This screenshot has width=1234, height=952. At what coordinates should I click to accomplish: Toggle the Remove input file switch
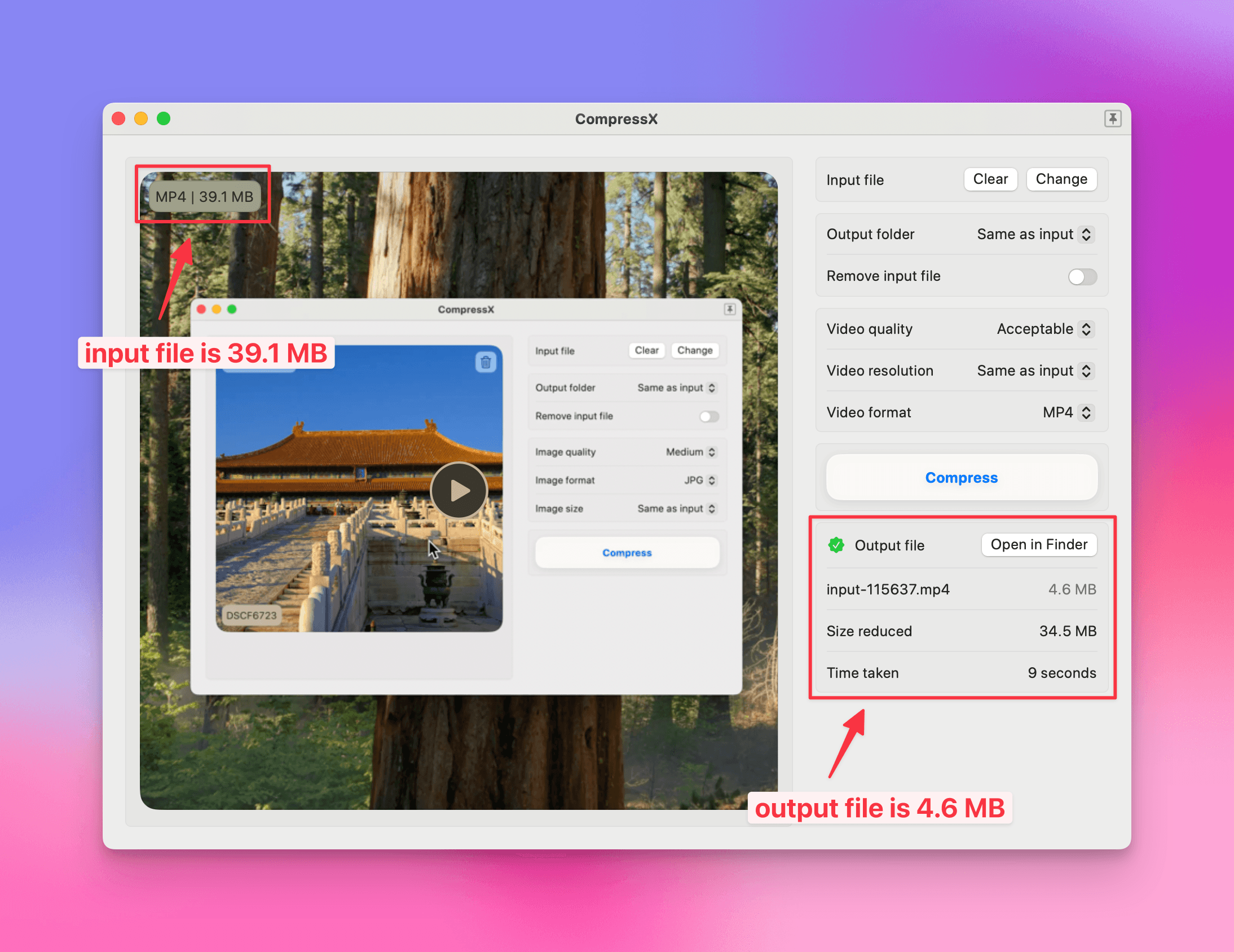(x=1082, y=276)
